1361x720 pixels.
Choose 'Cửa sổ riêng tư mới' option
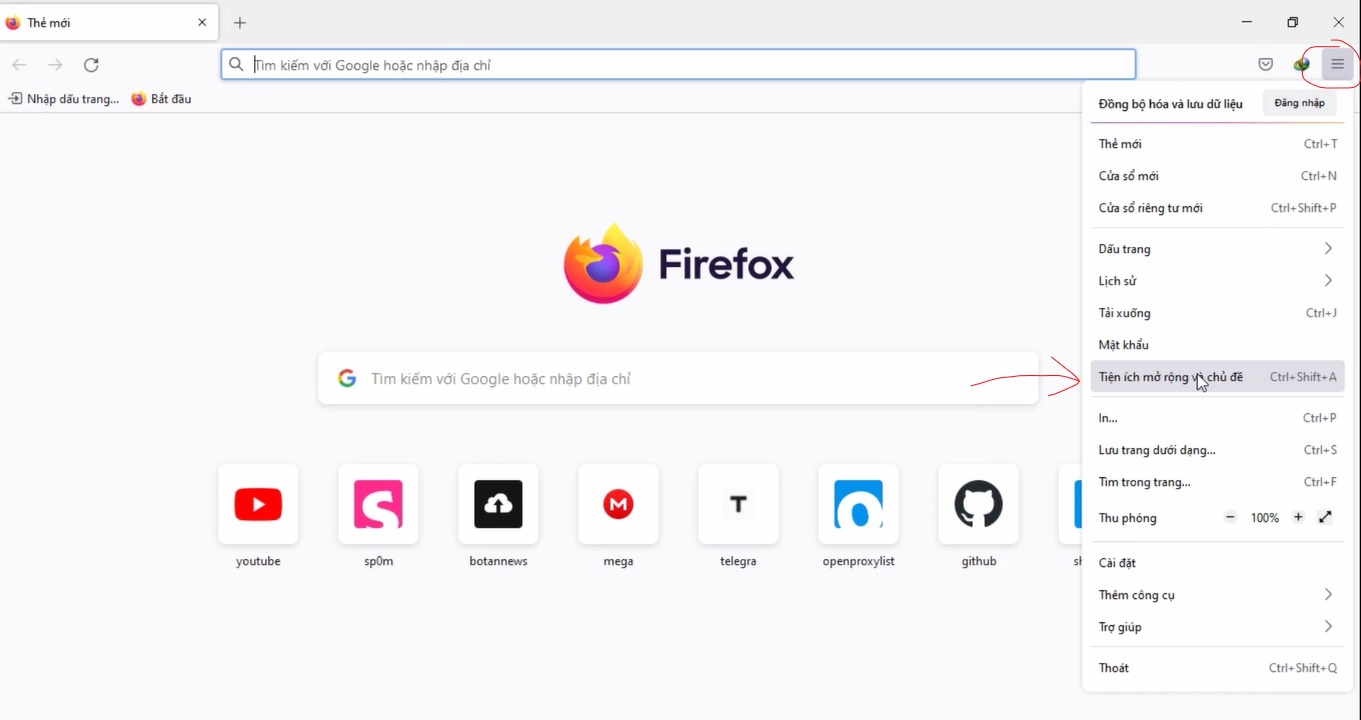pos(1217,208)
